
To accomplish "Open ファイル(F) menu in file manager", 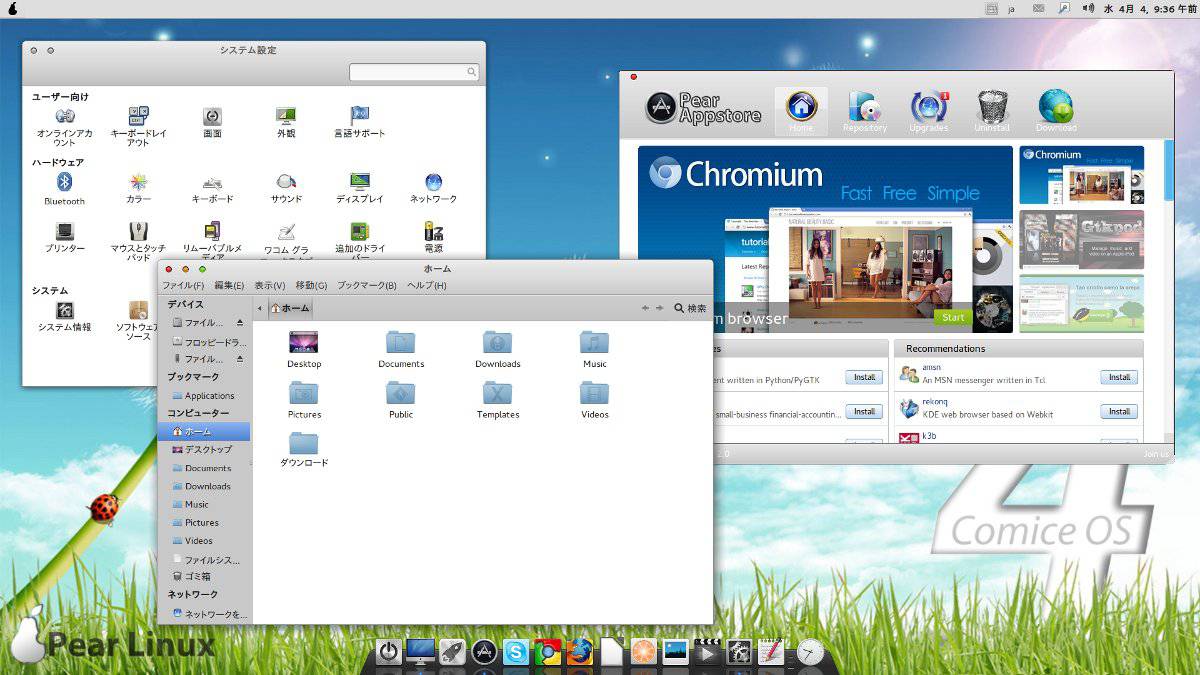I will (x=183, y=285).
